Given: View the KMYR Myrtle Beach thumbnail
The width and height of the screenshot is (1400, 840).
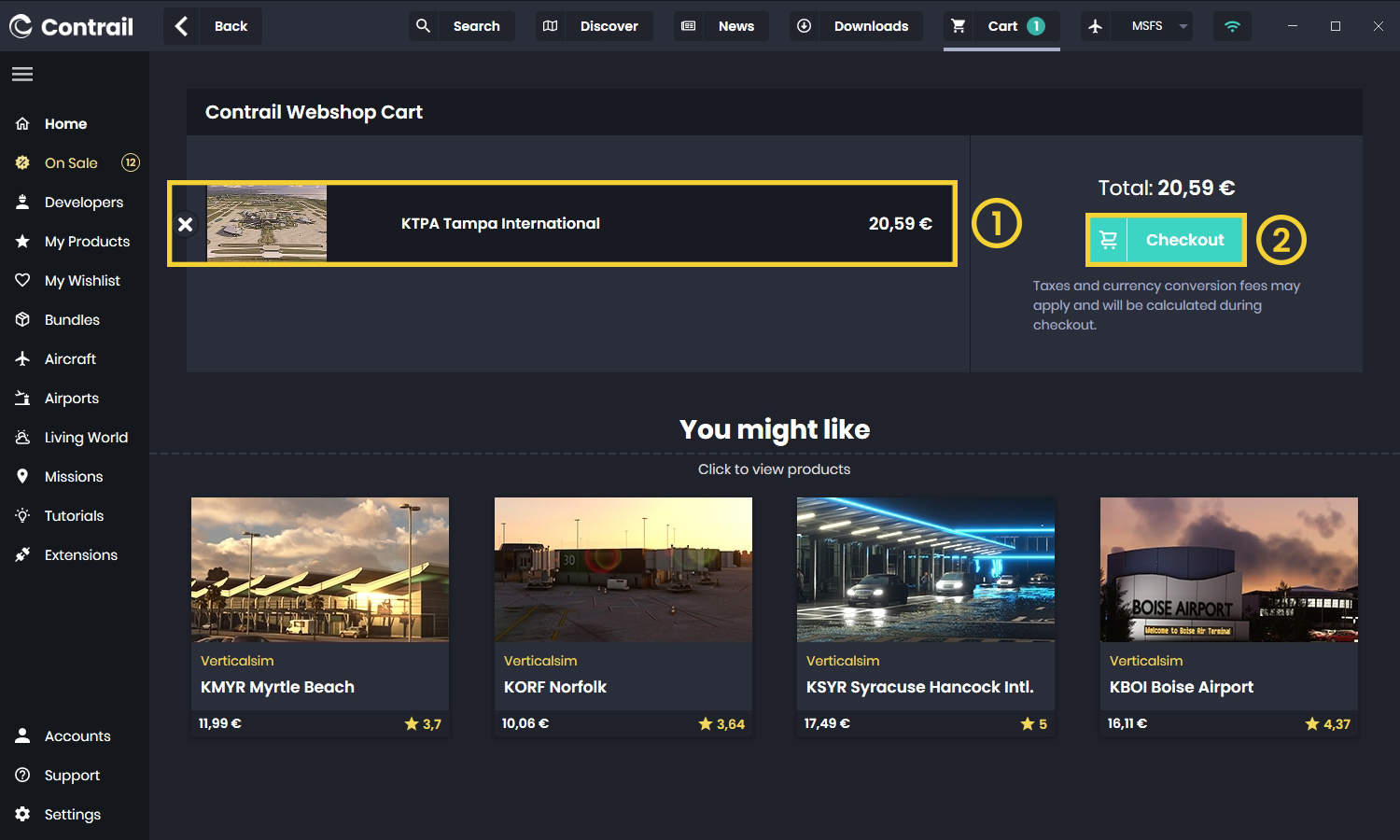Looking at the screenshot, I should pyautogui.click(x=319, y=569).
